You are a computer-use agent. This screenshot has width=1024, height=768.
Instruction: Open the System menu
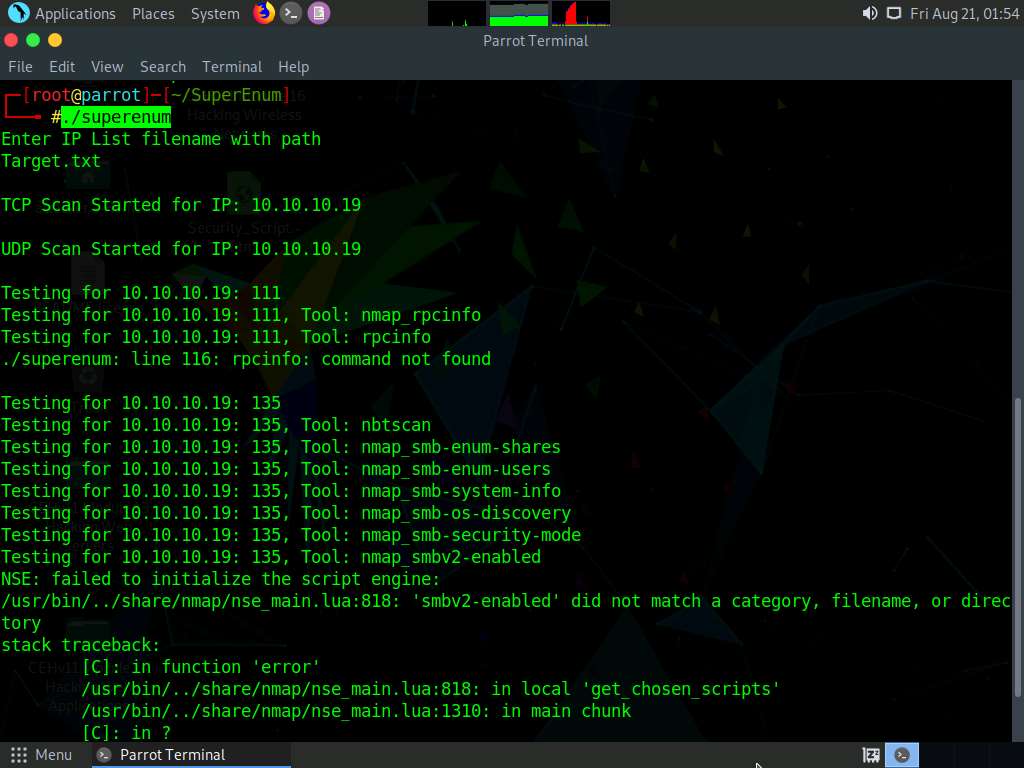[x=215, y=13]
